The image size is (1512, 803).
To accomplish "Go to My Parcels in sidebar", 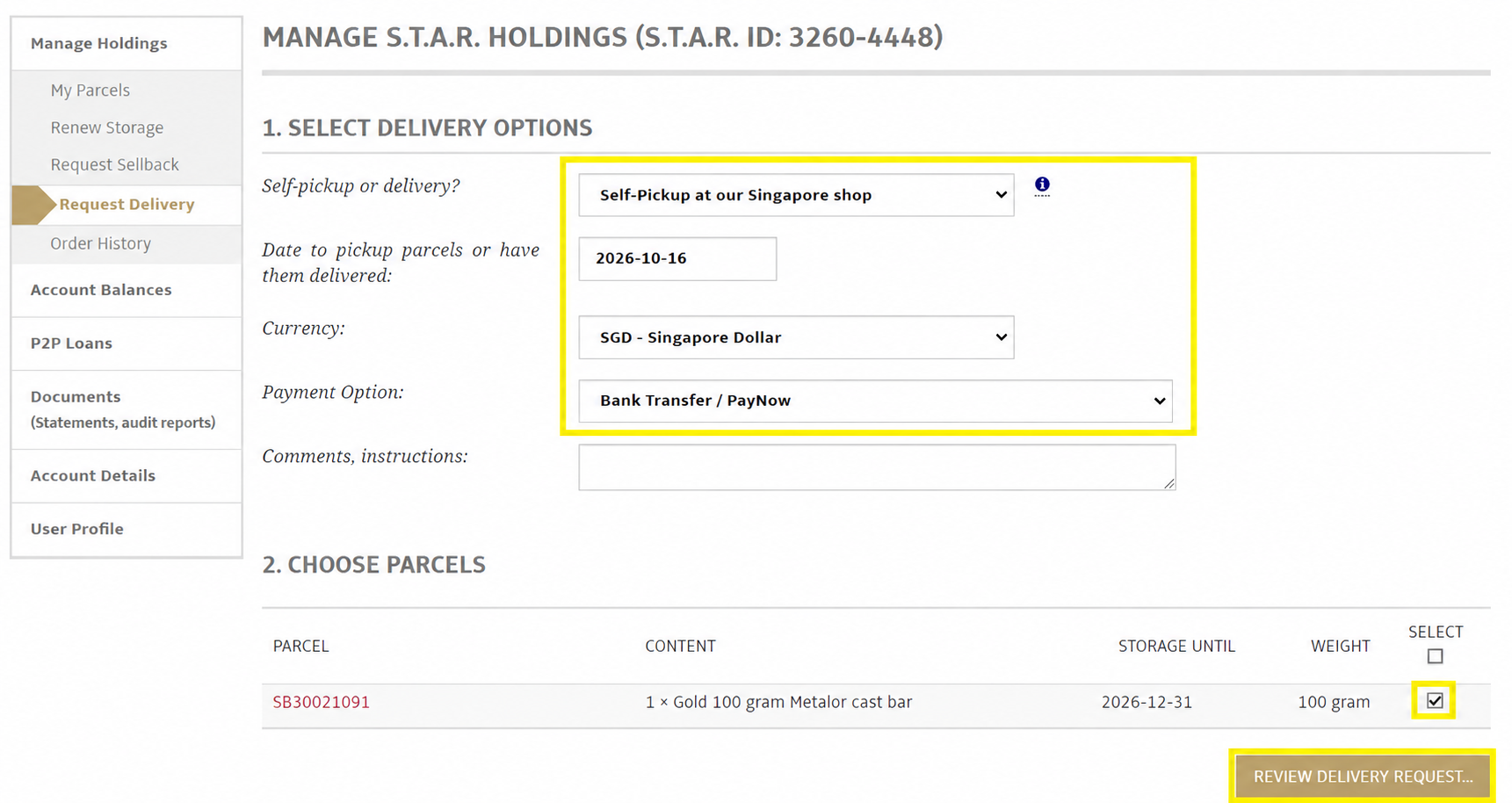I will 90,90.
